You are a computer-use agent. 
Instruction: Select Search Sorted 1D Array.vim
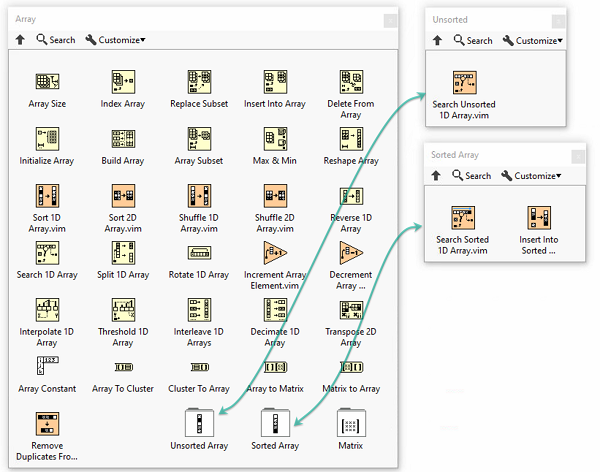coord(463,217)
